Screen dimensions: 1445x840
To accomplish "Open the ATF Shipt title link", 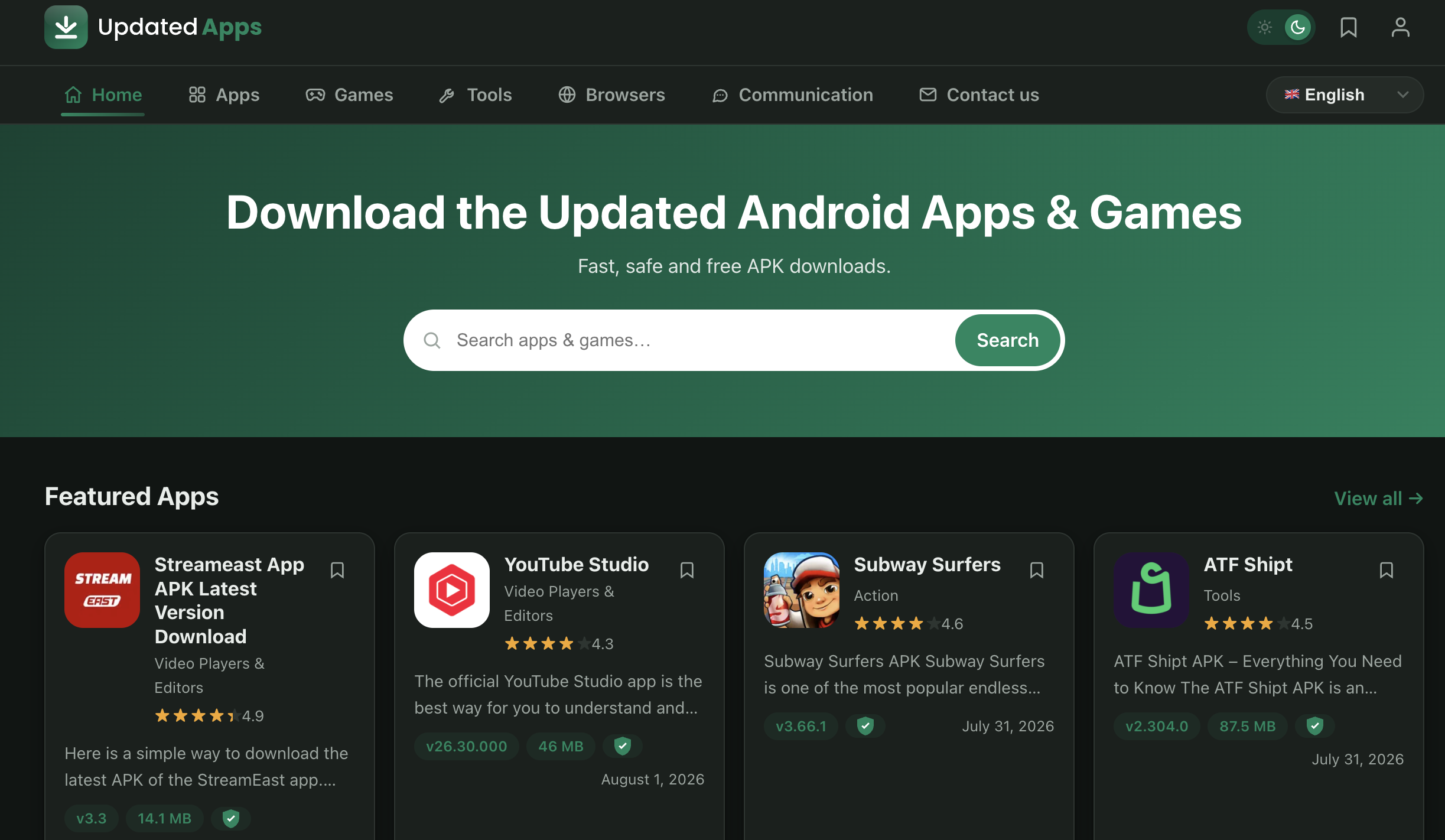I will pyautogui.click(x=1248, y=565).
